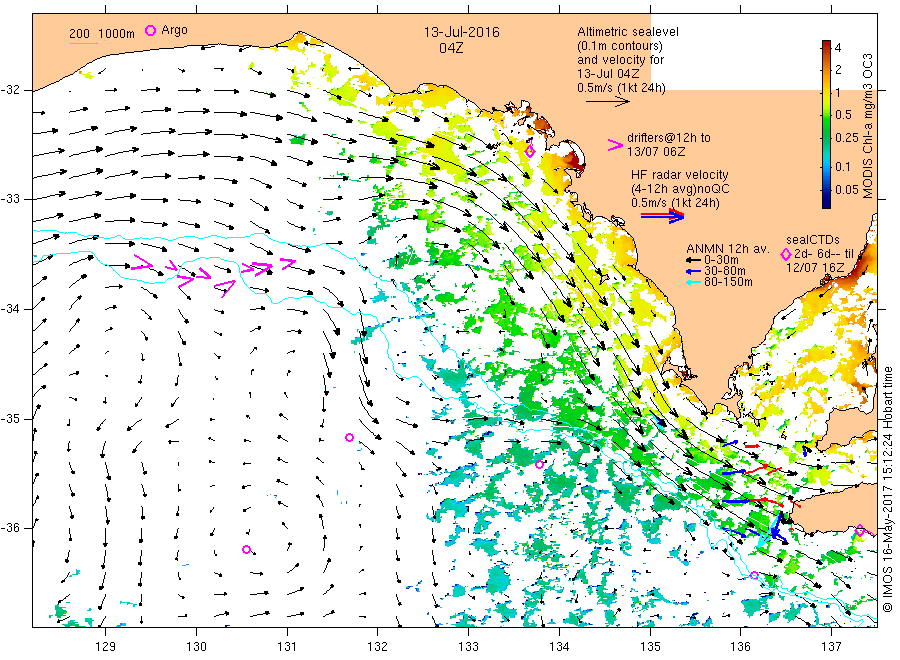Click the colorbar tick label '0.05'
The image size is (900, 660).
[x=847, y=189]
